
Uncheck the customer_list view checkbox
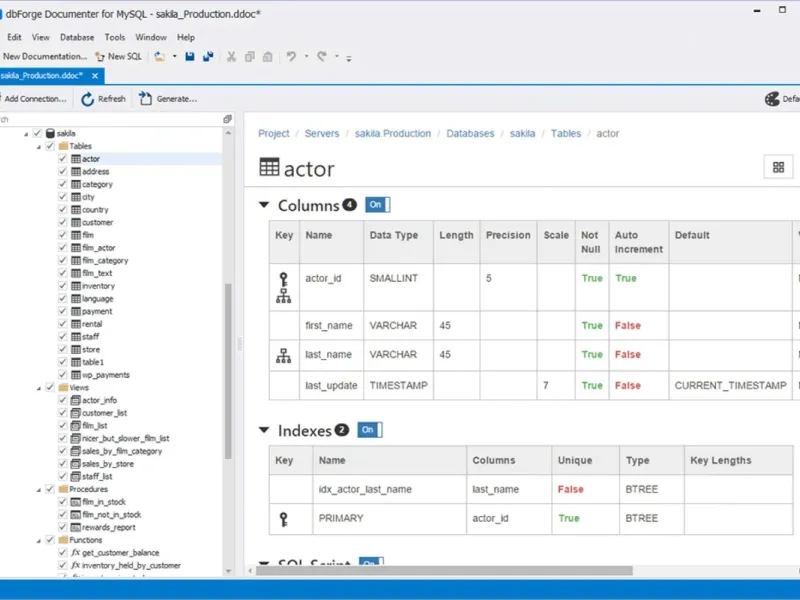62,413
